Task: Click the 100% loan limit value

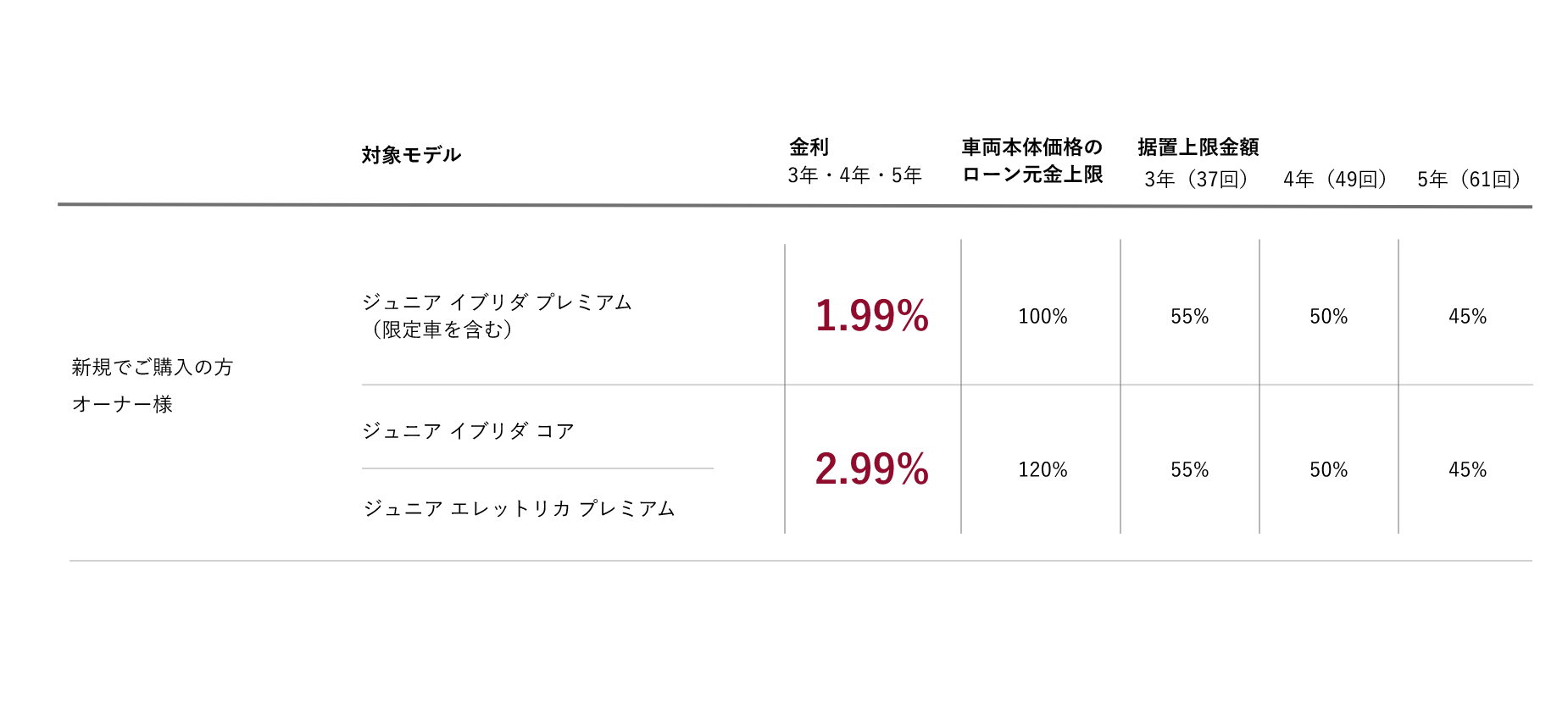Action: (1043, 317)
